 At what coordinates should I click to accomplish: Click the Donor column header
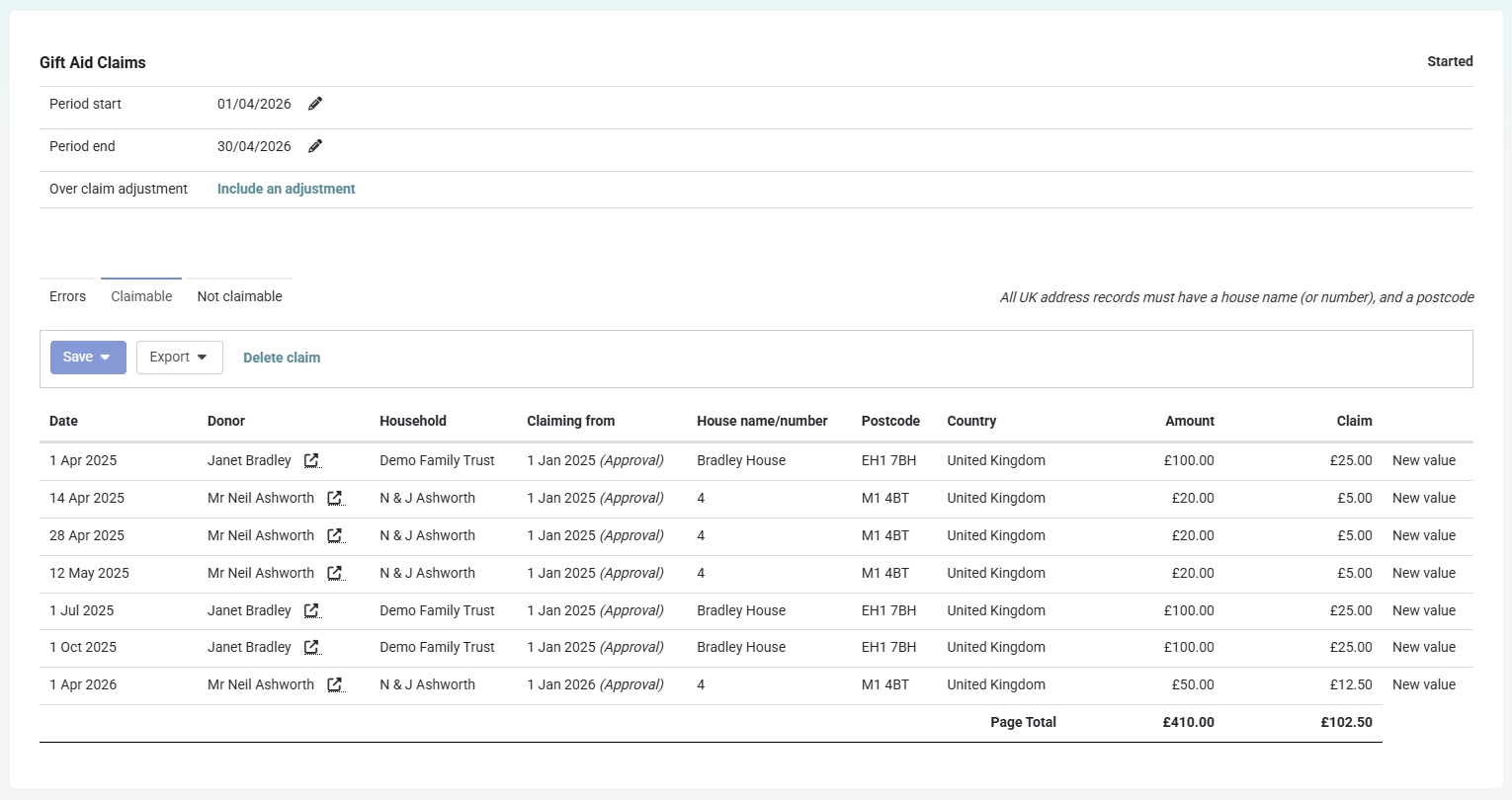(x=226, y=421)
